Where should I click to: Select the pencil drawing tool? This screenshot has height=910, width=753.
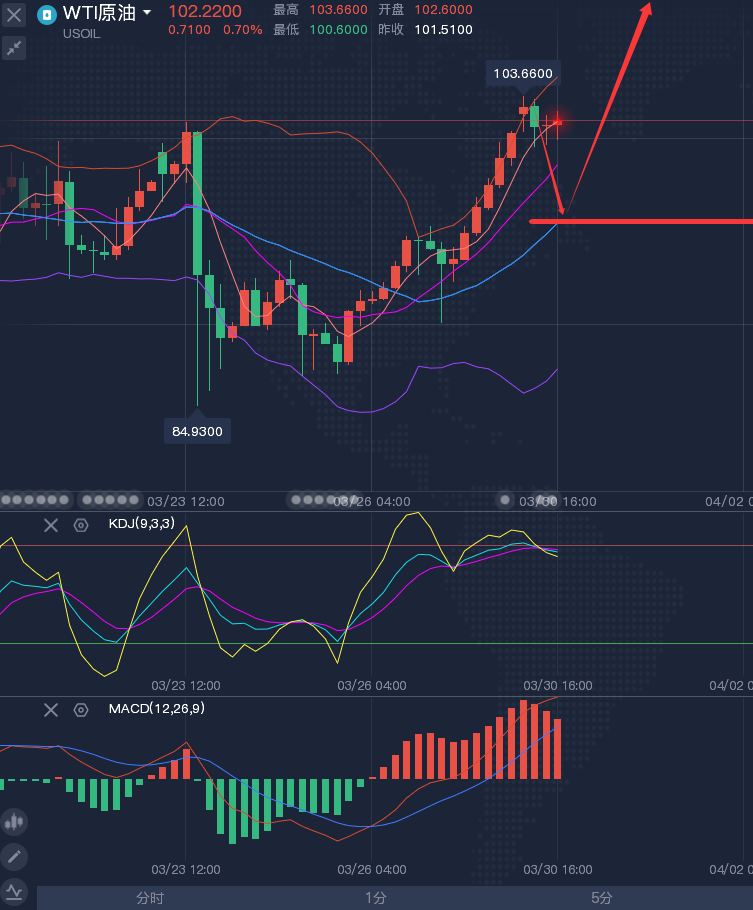[x=14, y=857]
